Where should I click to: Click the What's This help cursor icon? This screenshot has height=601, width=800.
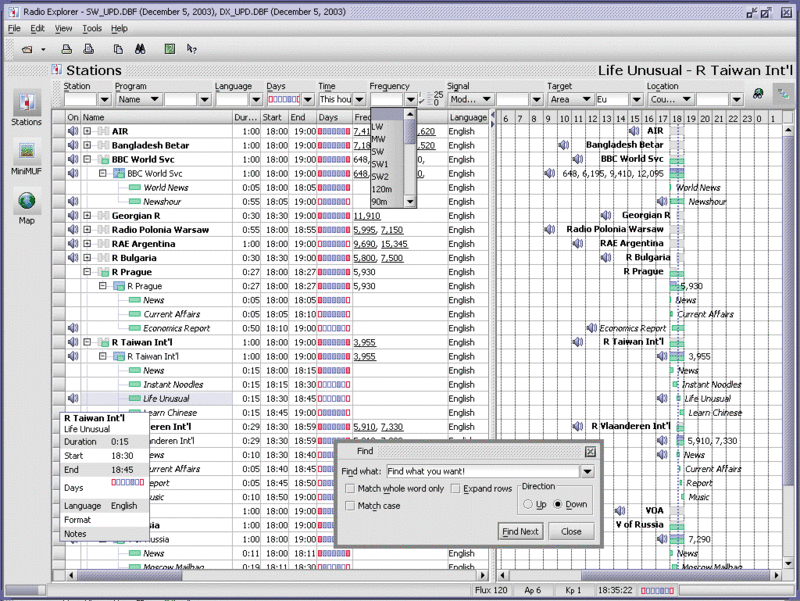(192, 49)
